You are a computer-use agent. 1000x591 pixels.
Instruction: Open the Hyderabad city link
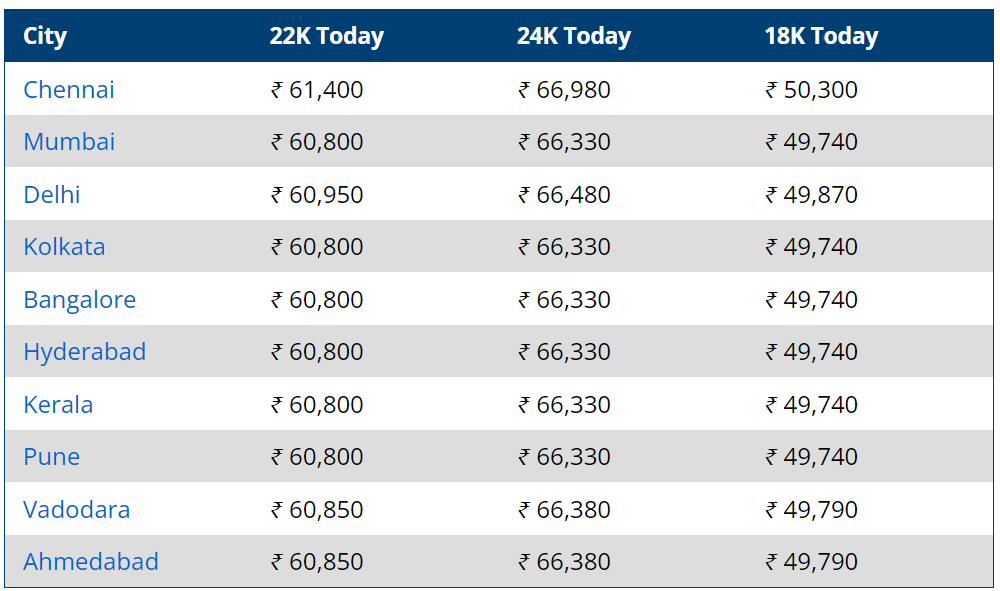point(85,352)
